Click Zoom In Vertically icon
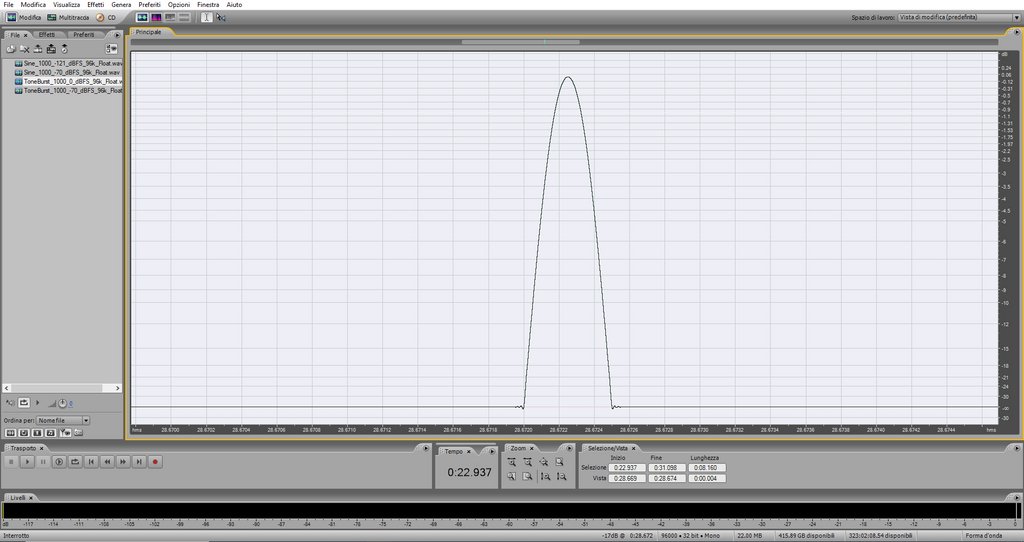 tap(545, 476)
